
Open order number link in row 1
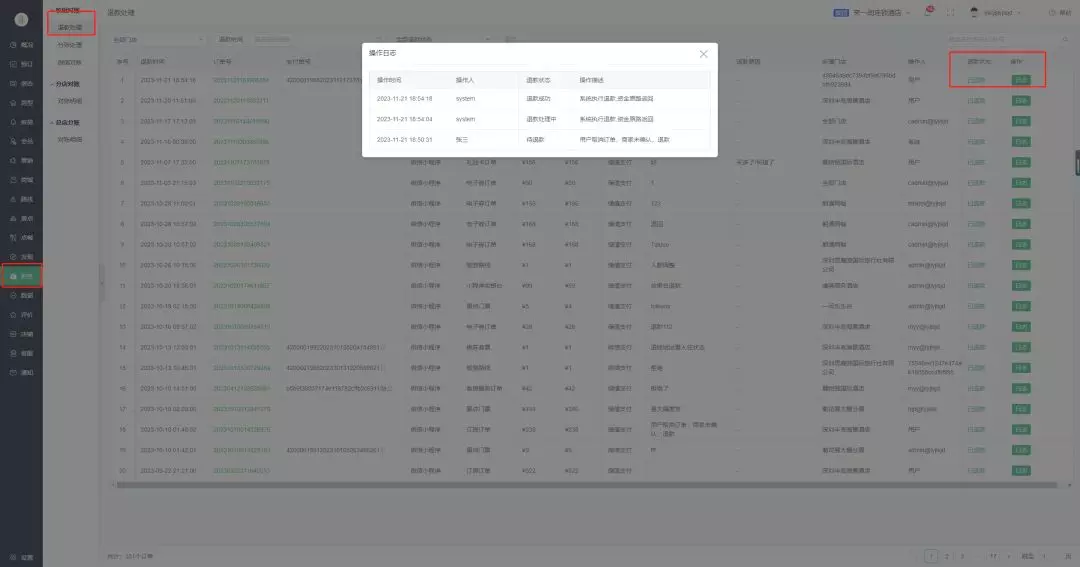click(241, 81)
